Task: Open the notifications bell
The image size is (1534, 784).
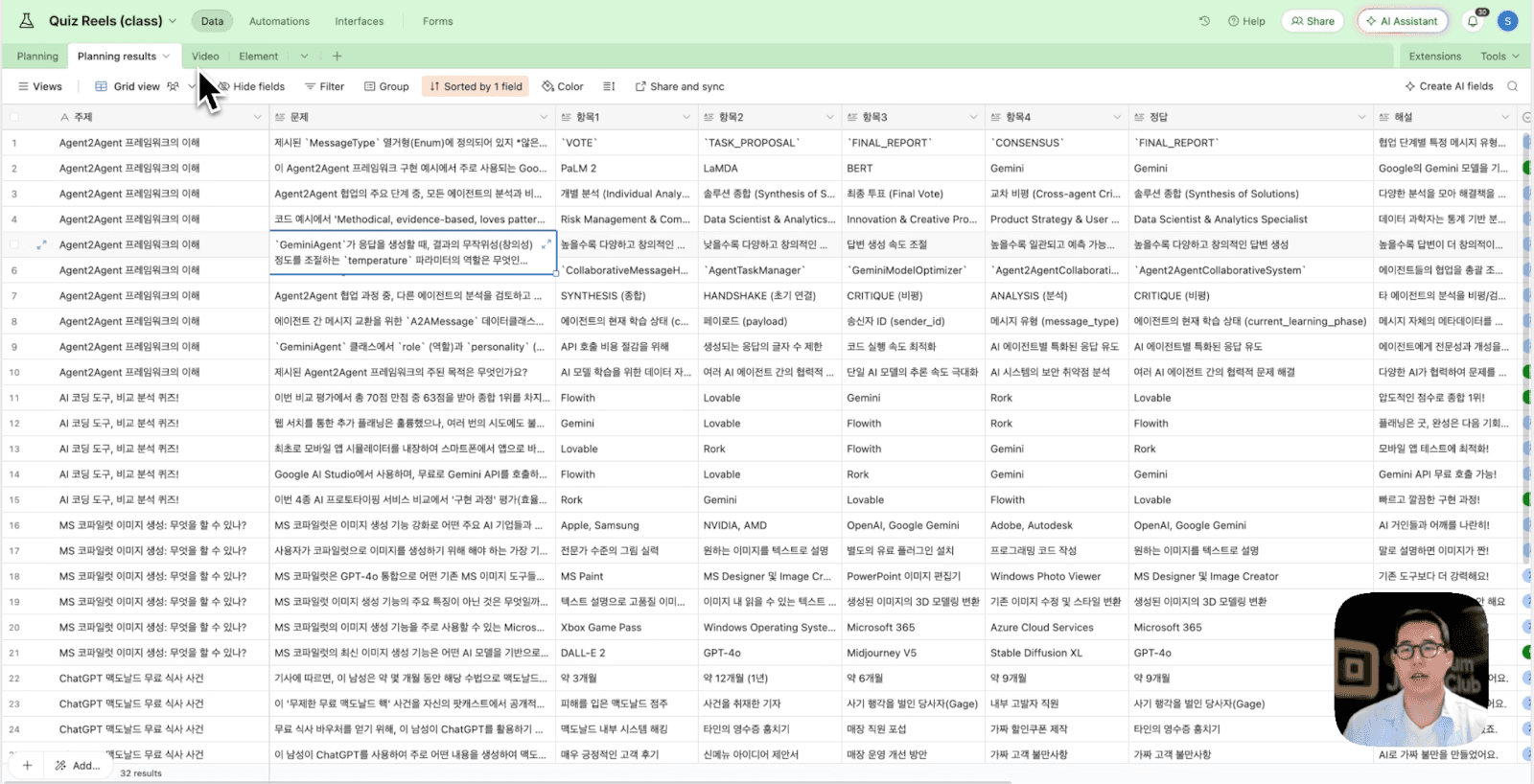Action: pyautogui.click(x=1473, y=21)
